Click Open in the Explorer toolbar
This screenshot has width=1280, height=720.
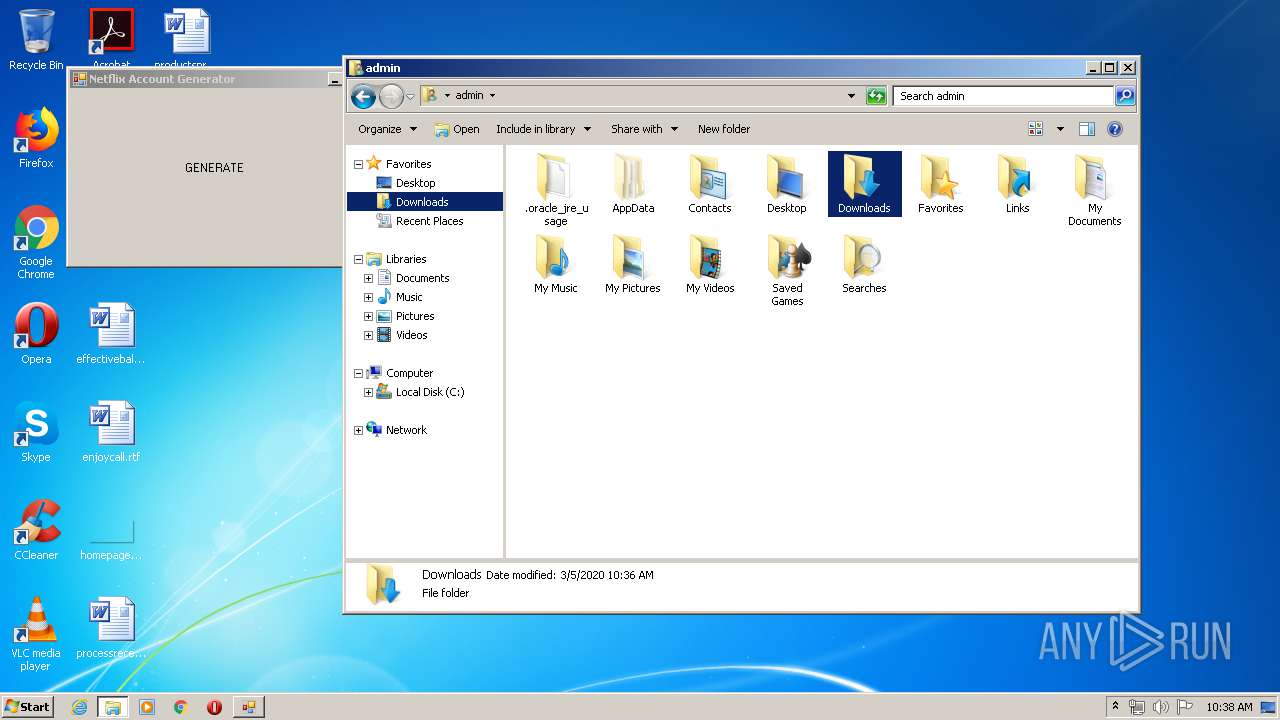(x=457, y=129)
